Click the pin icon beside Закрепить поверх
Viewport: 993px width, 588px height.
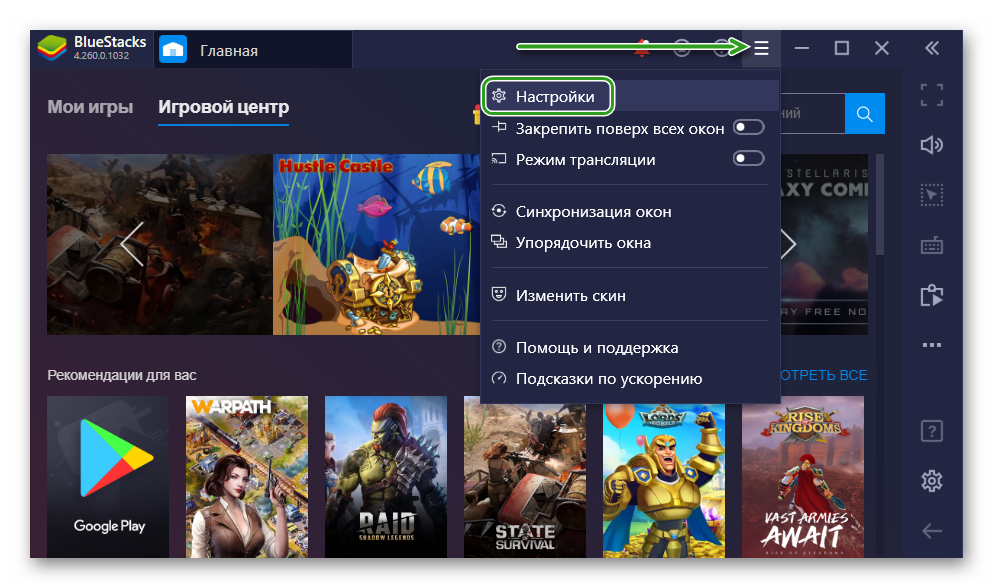tap(499, 127)
